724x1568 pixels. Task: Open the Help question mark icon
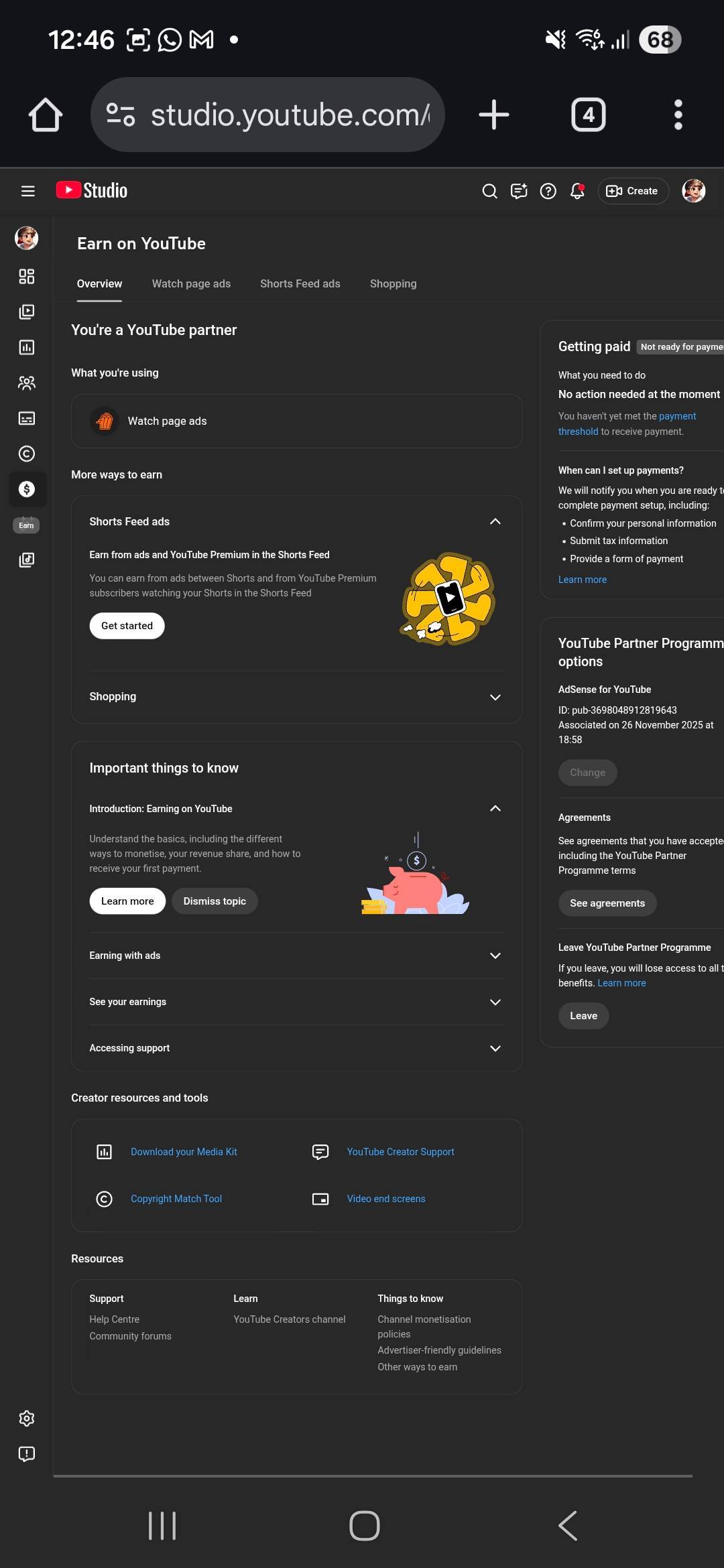click(548, 191)
